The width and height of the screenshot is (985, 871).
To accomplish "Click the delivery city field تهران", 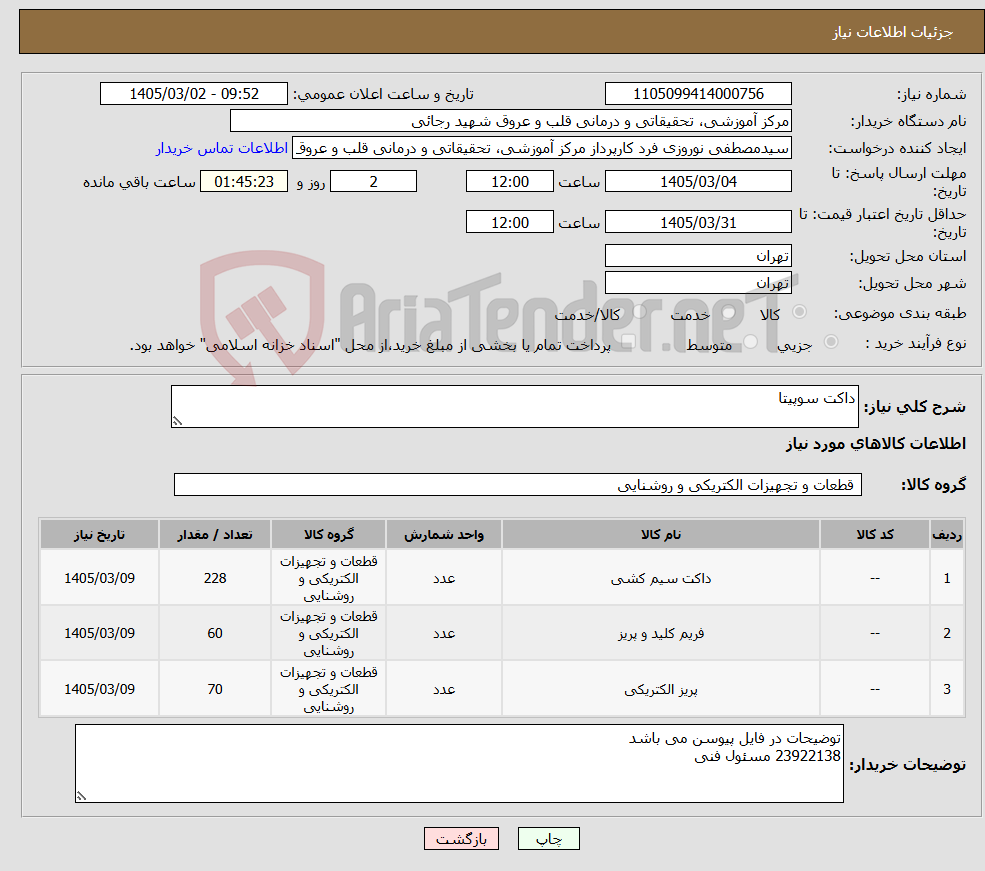I will point(698,283).
